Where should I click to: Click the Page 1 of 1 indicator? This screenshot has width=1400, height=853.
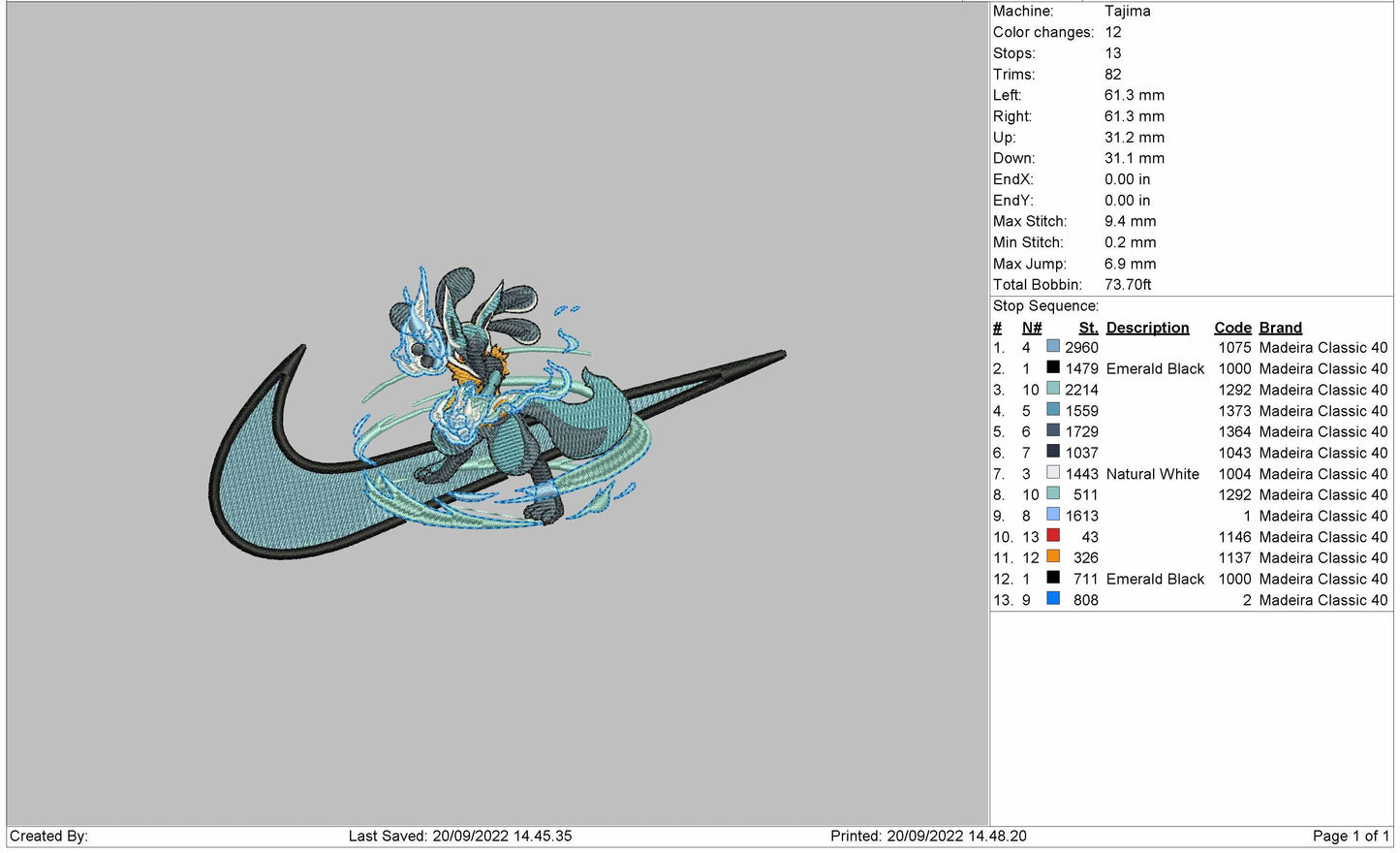pos(1350,836)
